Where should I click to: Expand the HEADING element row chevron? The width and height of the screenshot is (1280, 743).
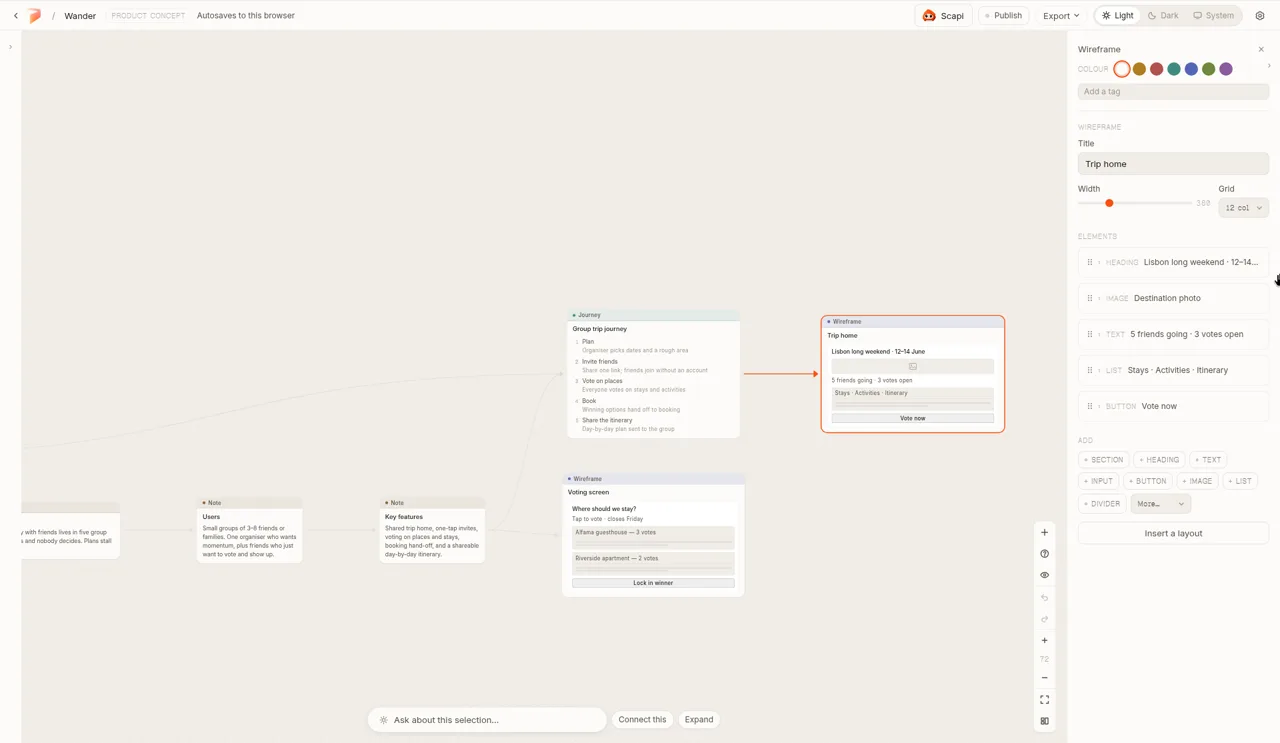(1100, 262)
